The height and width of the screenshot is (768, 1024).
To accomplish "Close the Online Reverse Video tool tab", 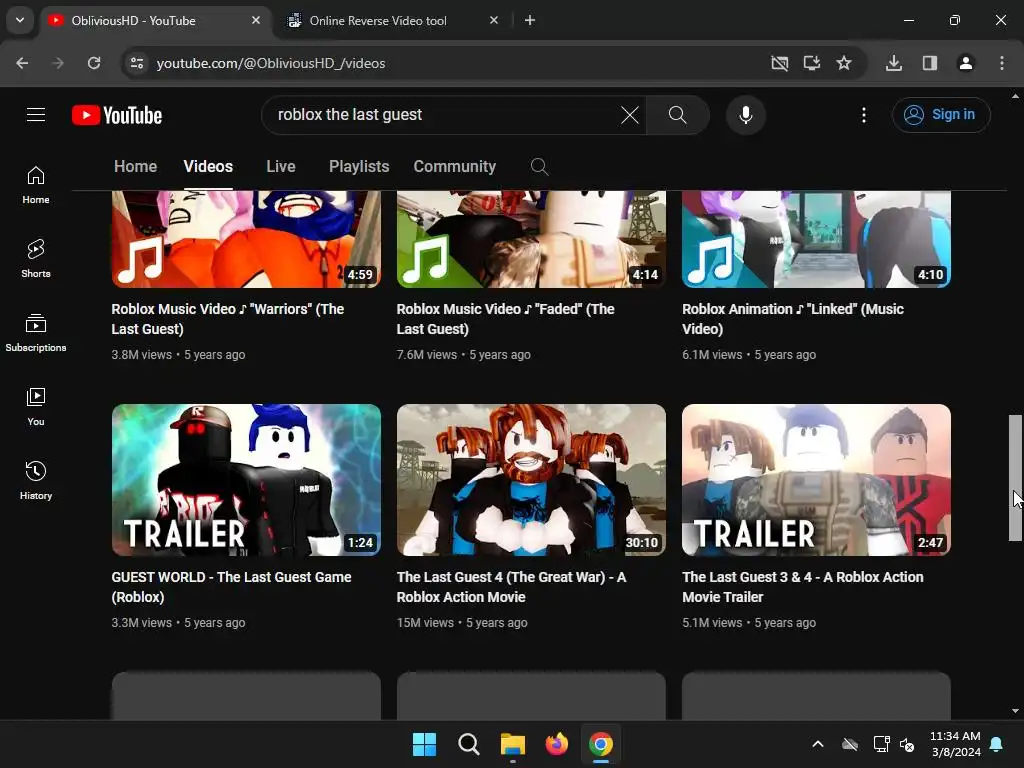I will pos(494,20).
